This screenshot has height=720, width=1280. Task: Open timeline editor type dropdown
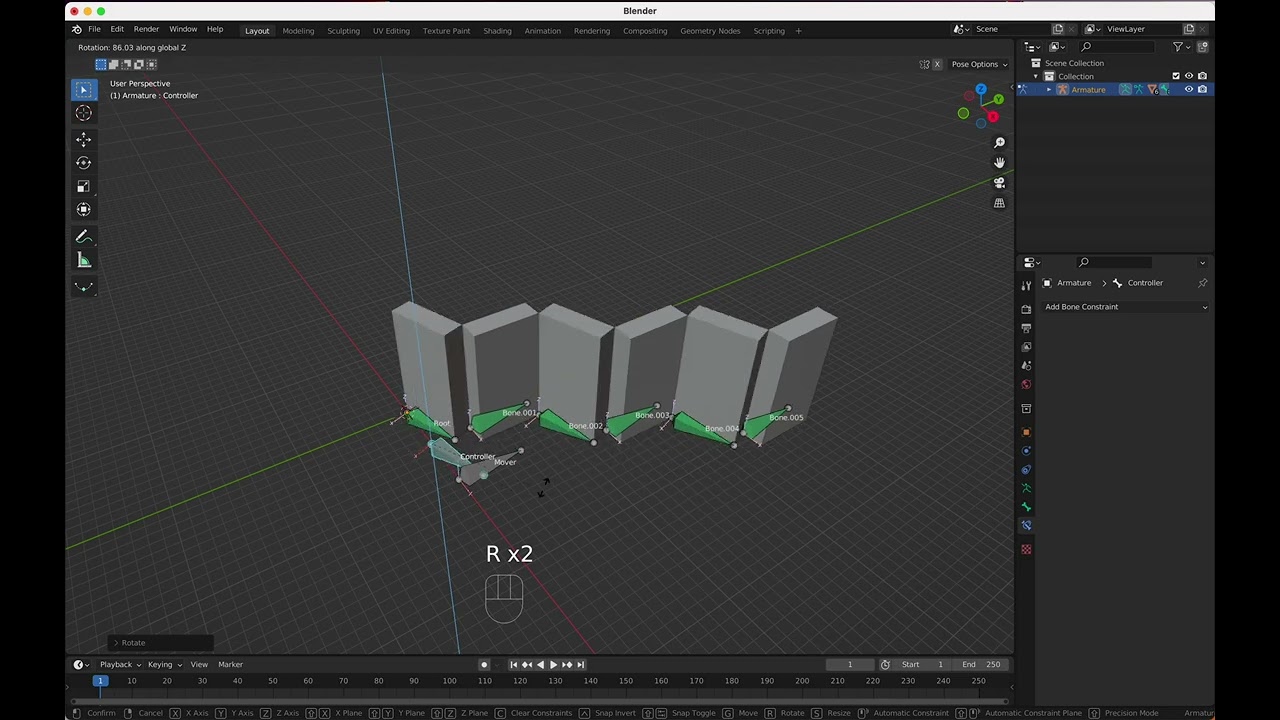coord(81,665)
